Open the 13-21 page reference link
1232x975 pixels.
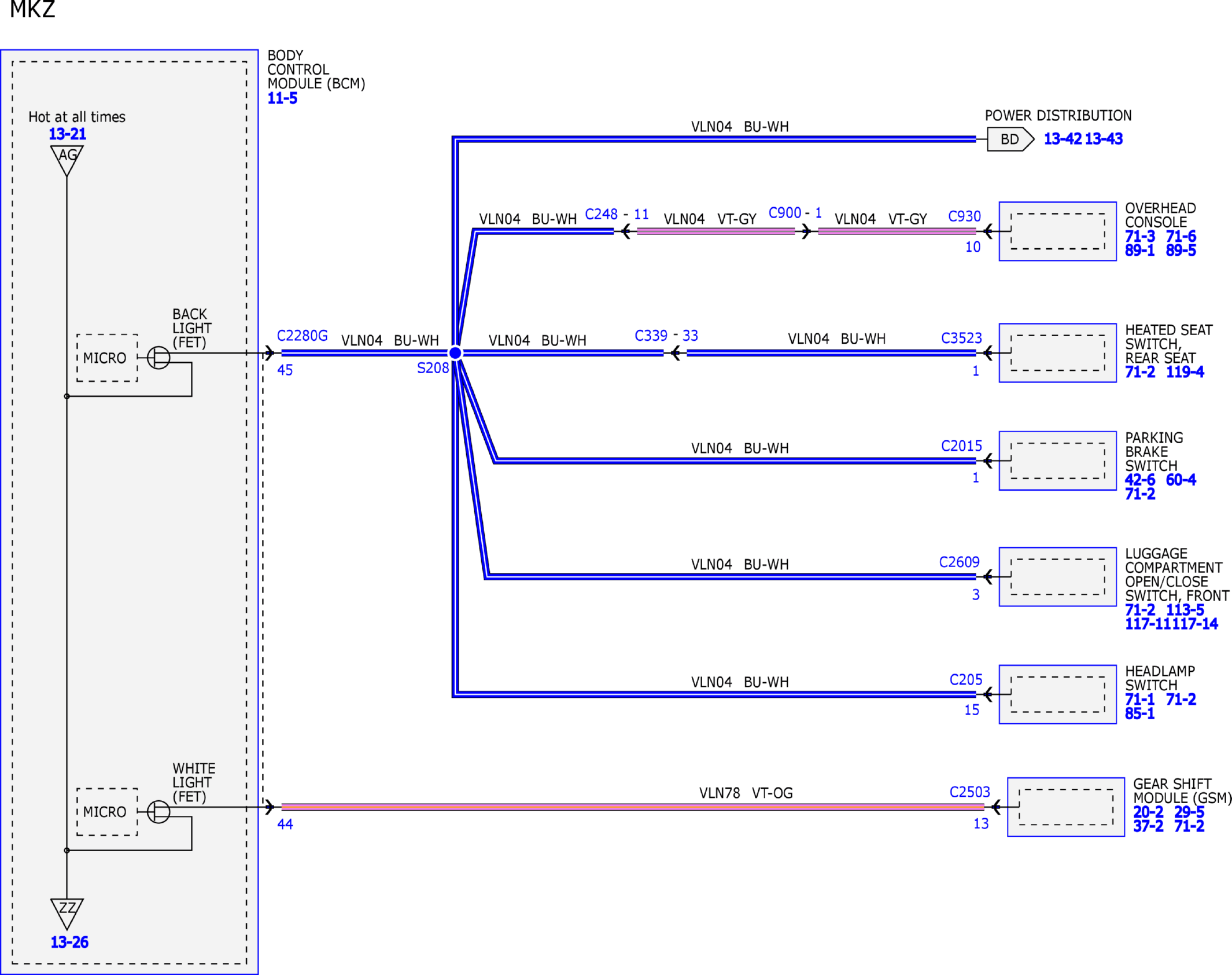coord(67,134)
